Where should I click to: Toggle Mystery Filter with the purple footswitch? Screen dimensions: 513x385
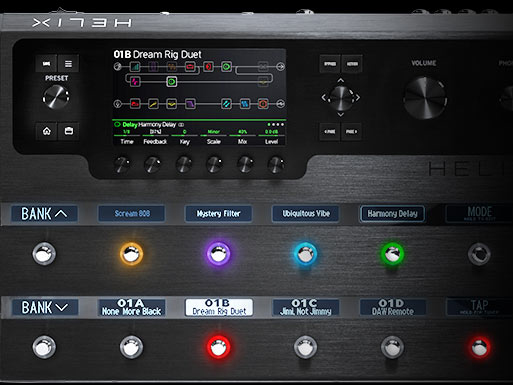(x=218, y=254)
